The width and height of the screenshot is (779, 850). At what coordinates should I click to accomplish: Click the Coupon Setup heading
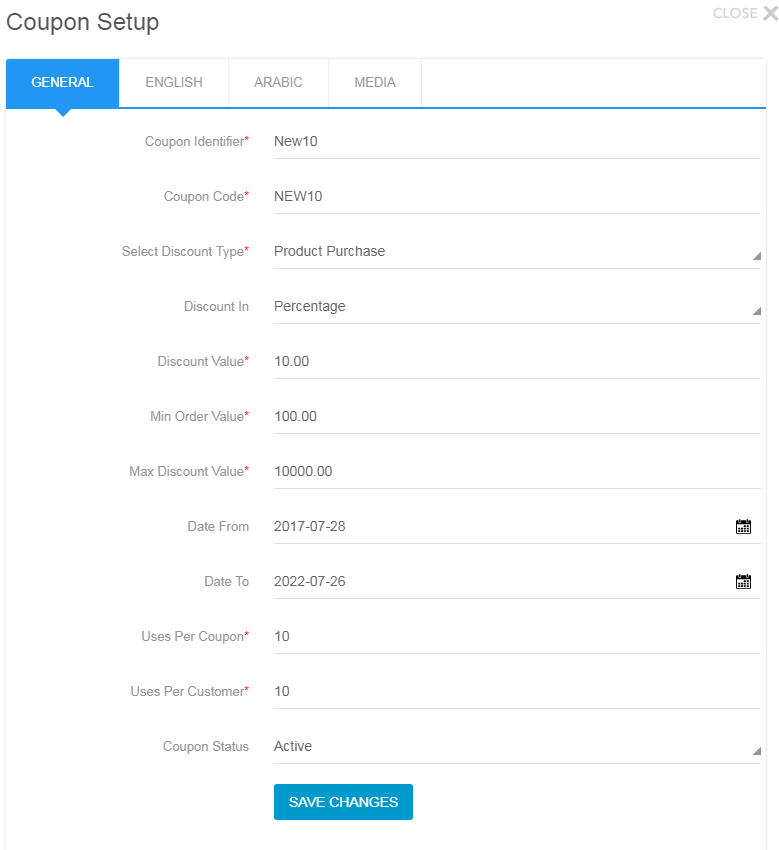82,22
